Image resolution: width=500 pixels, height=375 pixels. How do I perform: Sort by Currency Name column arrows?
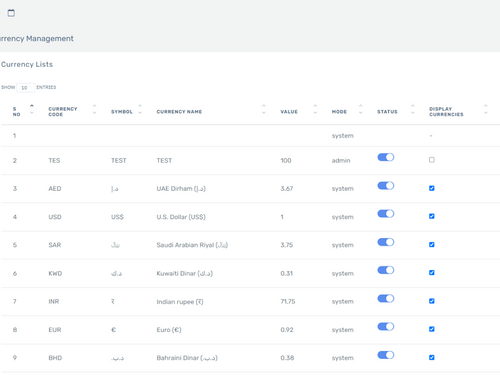click(x=264, y=109)
